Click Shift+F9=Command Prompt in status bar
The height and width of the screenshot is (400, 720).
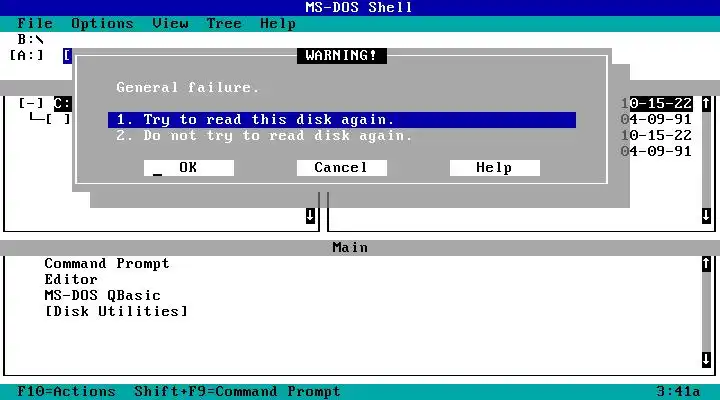[237, 392]
